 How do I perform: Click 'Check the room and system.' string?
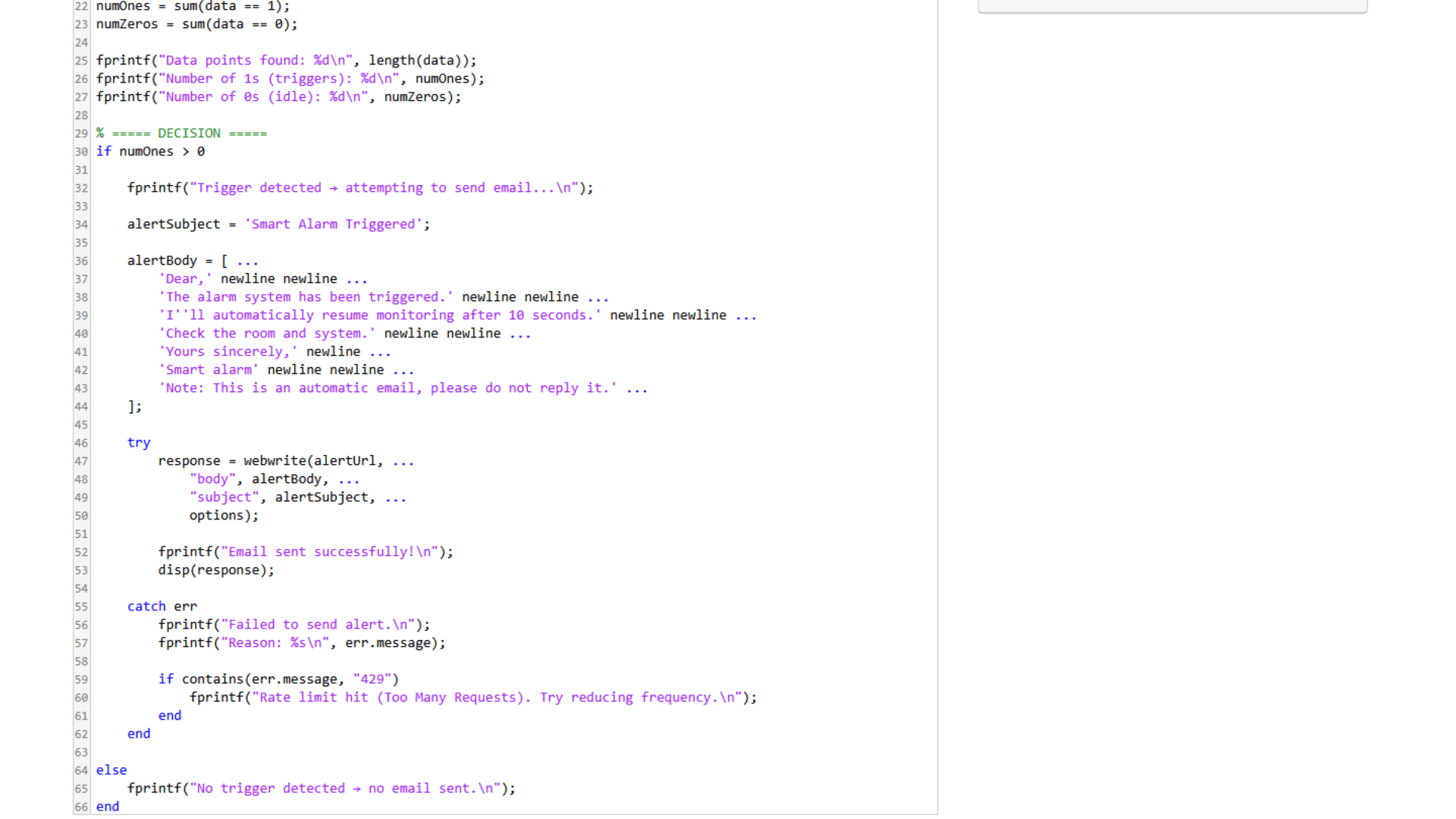[x=267, y=334]
